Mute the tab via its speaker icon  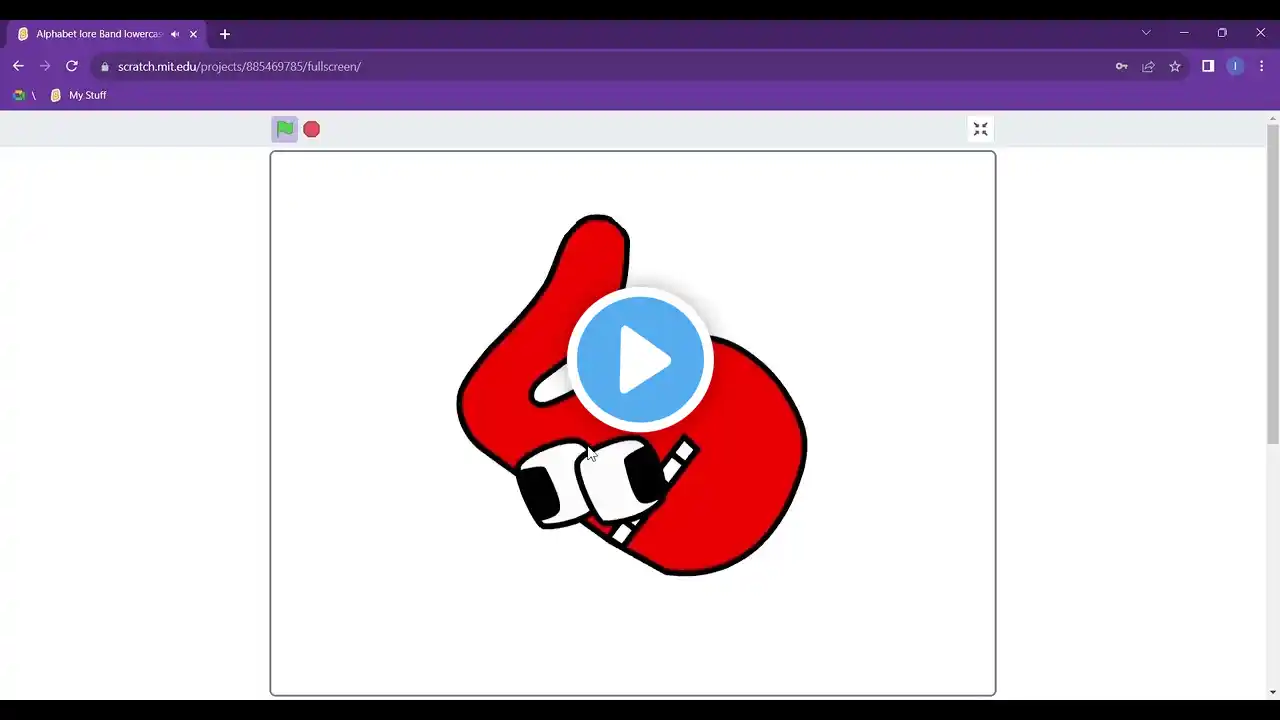[175, 34]
